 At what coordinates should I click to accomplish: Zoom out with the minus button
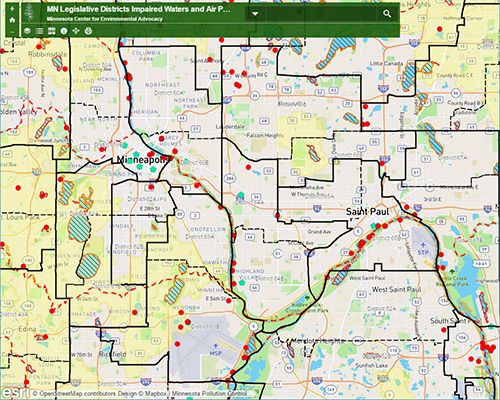click(12, 32)
